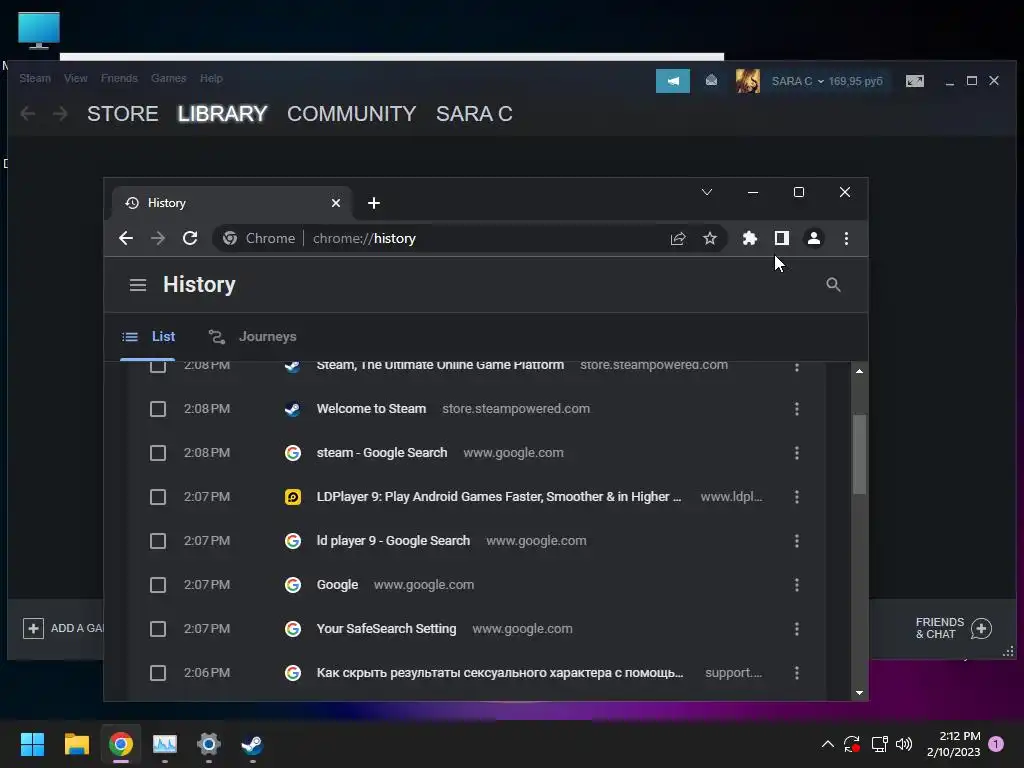This screenshot has height=768, width=1024.
Task: Open the Chrome profile avatar icon
Action: [x=814, y=238]
